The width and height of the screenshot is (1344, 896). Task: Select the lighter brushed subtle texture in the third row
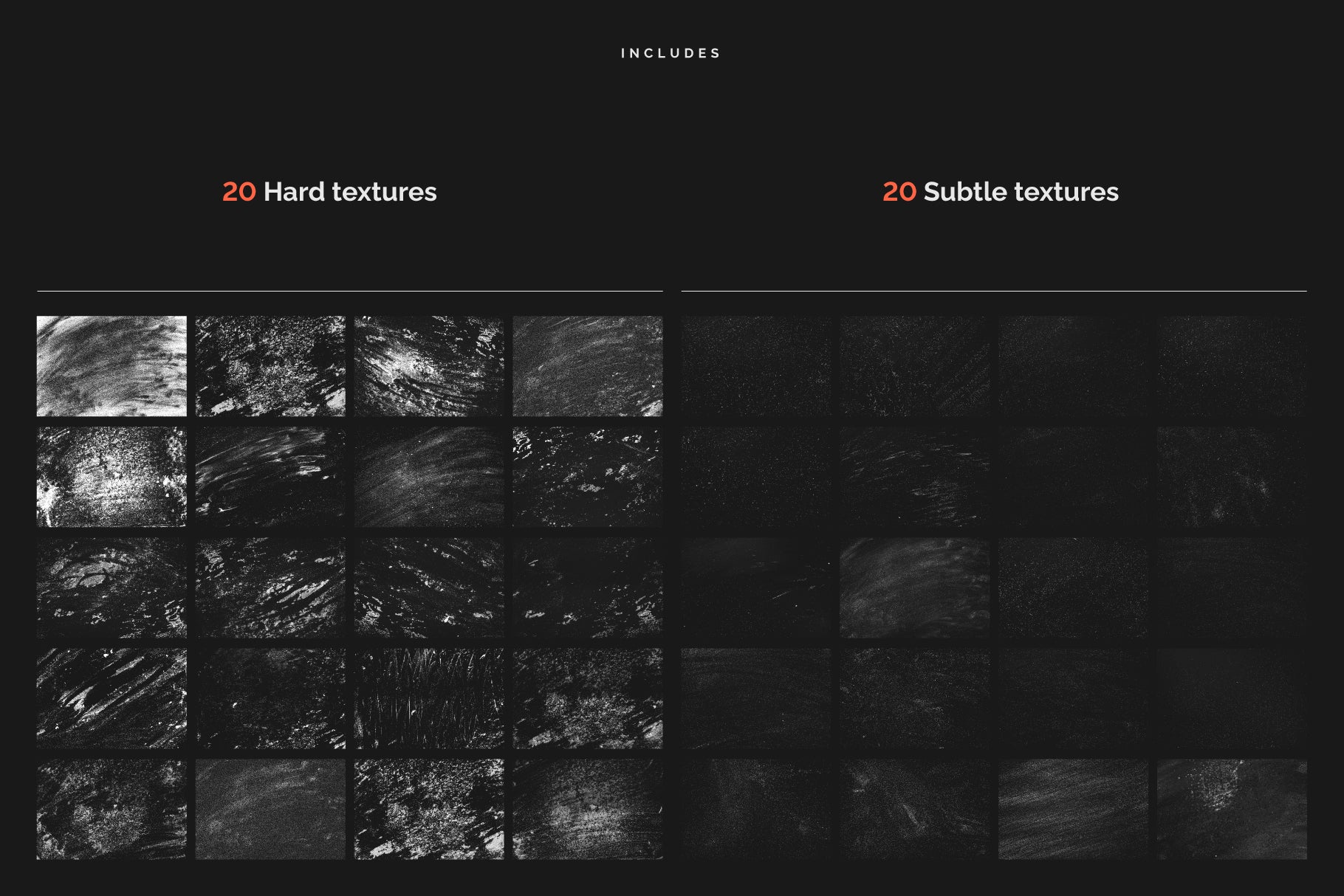[x=914, y=587]
